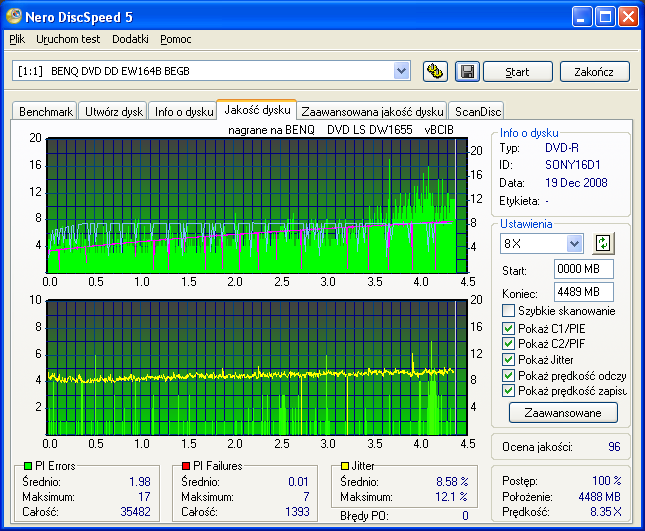Open the Pomoc menu
Image resolution: width=645 pixels, height=531 pixels.
176,39
